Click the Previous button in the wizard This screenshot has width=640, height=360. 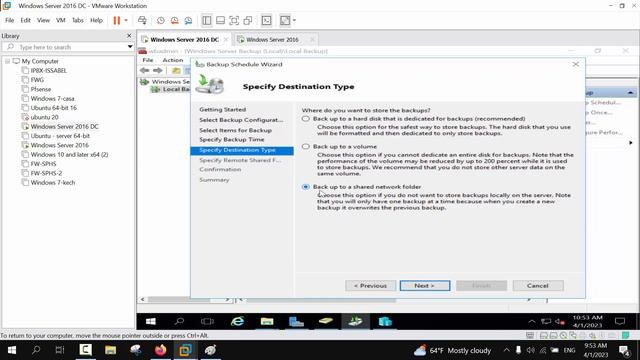click(x=370, y=286)
